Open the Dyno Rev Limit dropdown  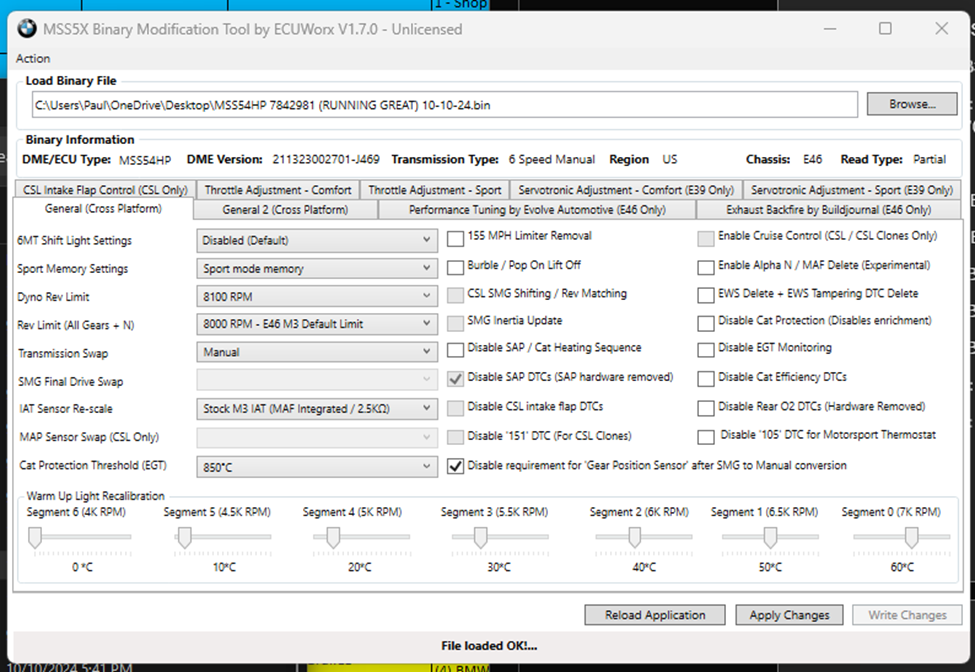317,297
